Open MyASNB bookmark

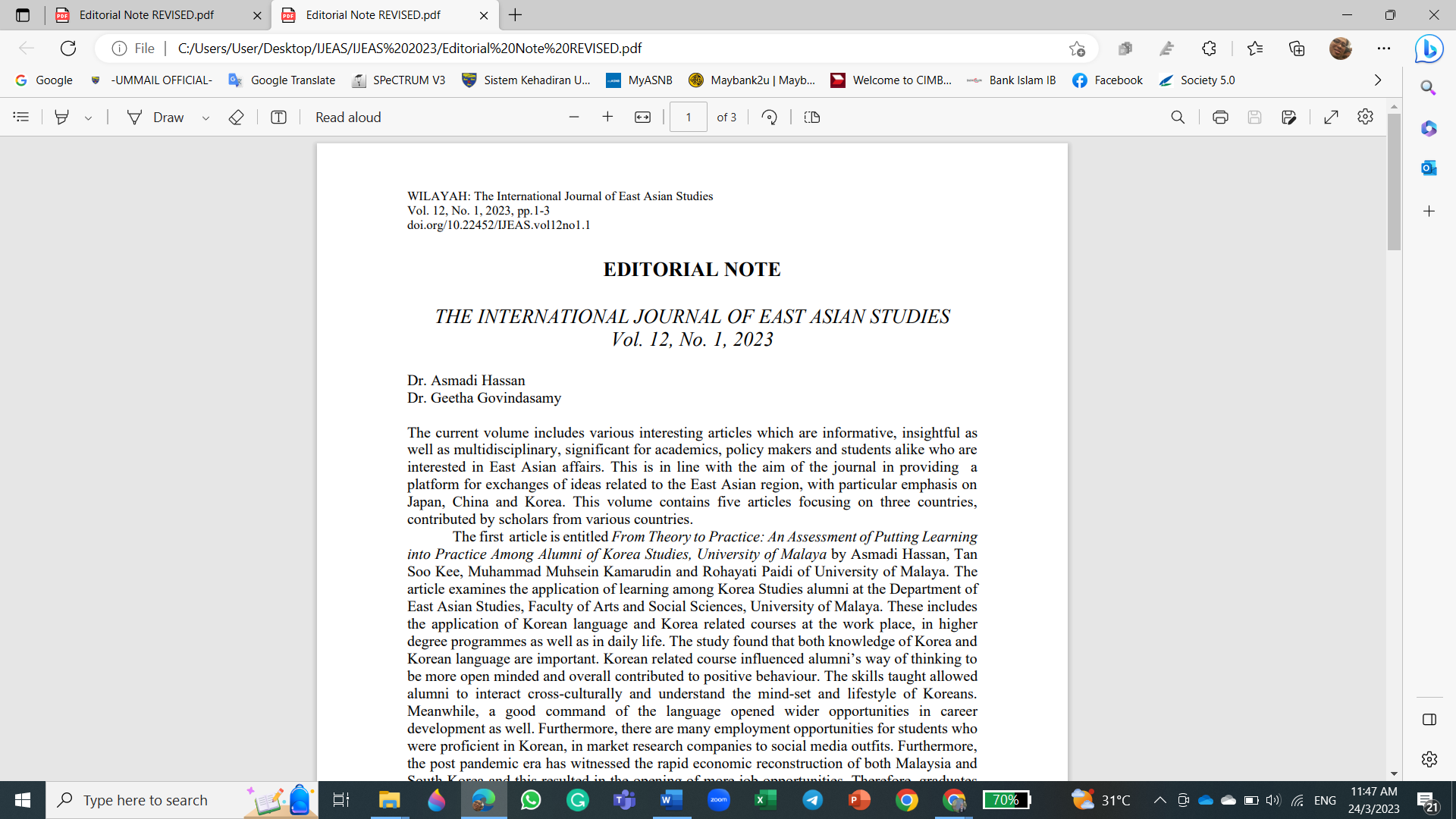coord(639,80)
